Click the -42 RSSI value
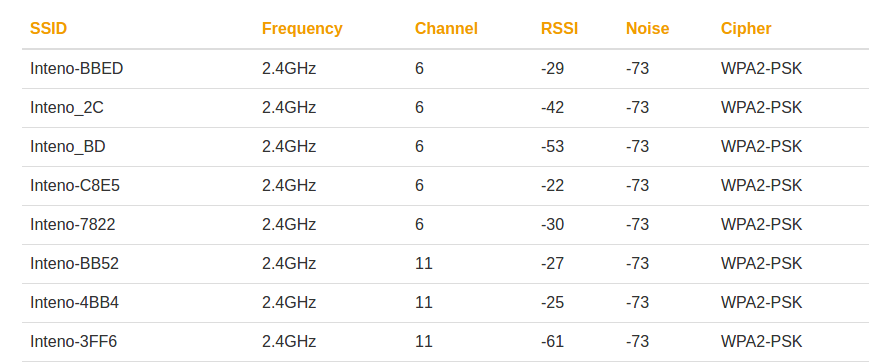The width and height of the screenshot is (882, 364). [552, 107]
